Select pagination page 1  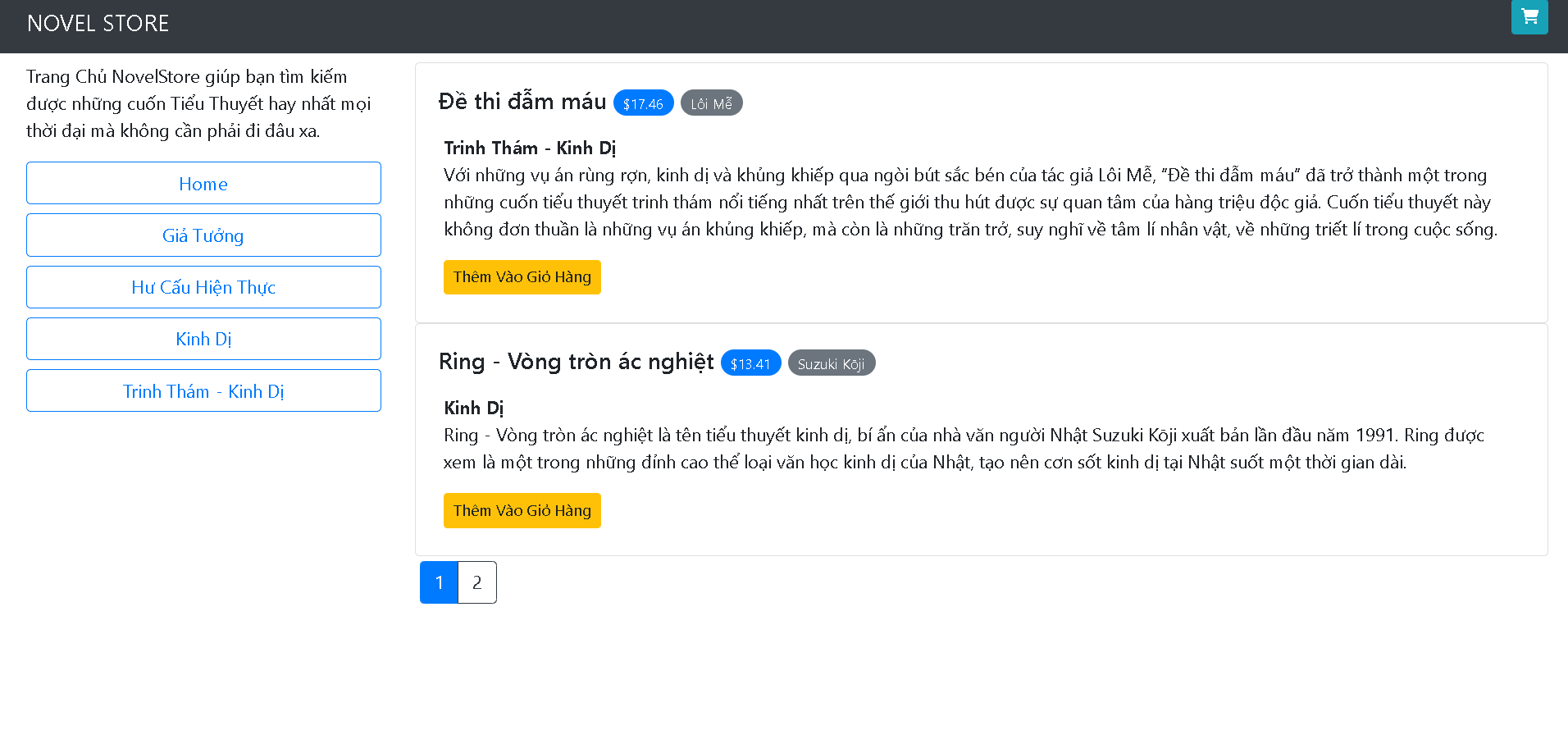coord(439,582)
